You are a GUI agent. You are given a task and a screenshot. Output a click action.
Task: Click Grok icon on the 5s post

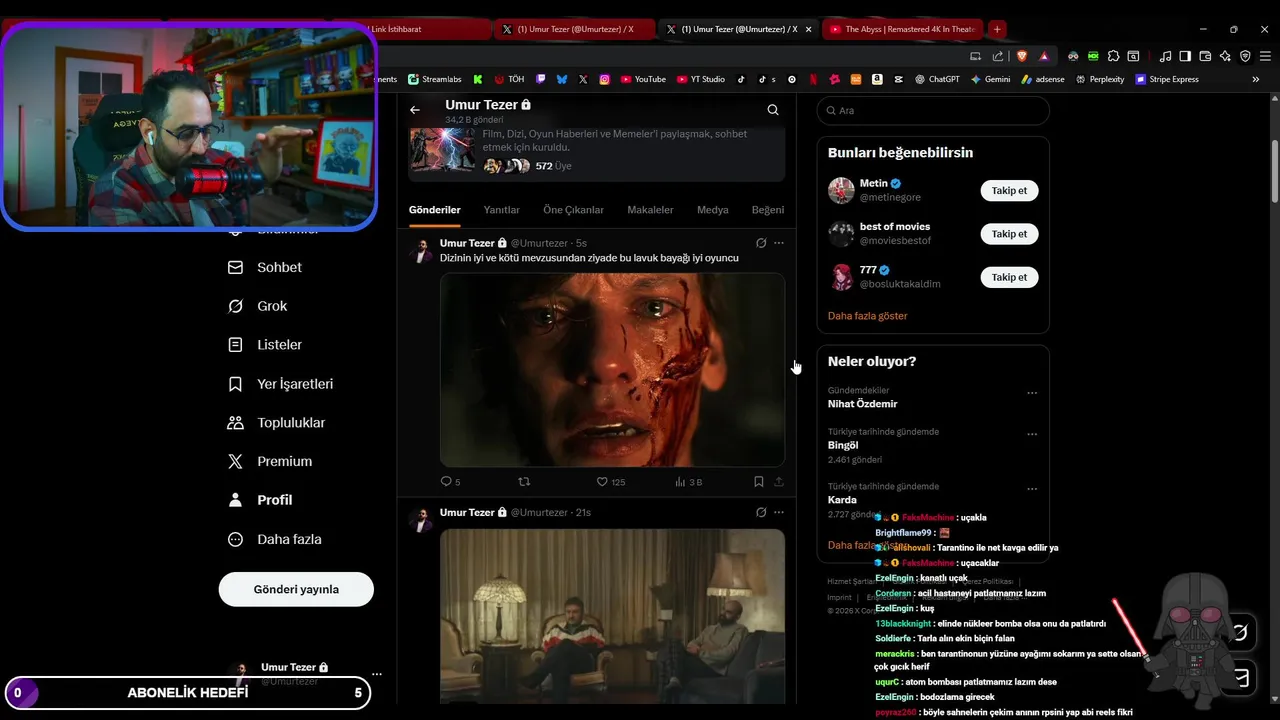click(761, 243)
